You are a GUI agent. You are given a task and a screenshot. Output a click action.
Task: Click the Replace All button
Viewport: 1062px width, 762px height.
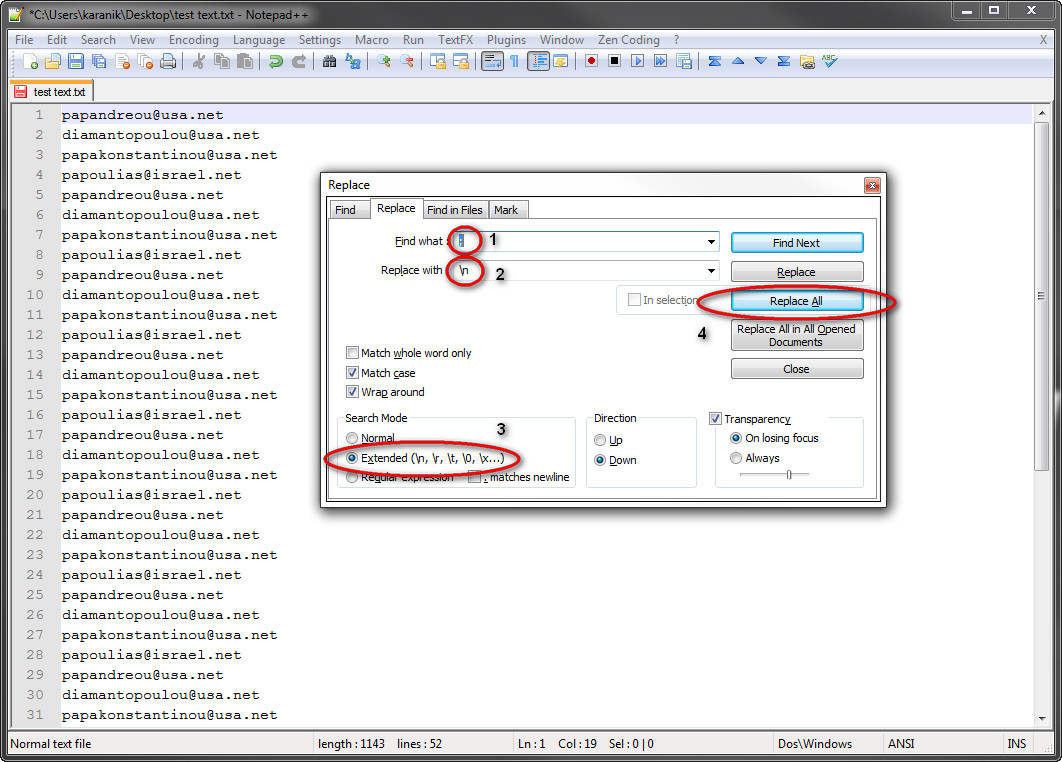point(797,300)
